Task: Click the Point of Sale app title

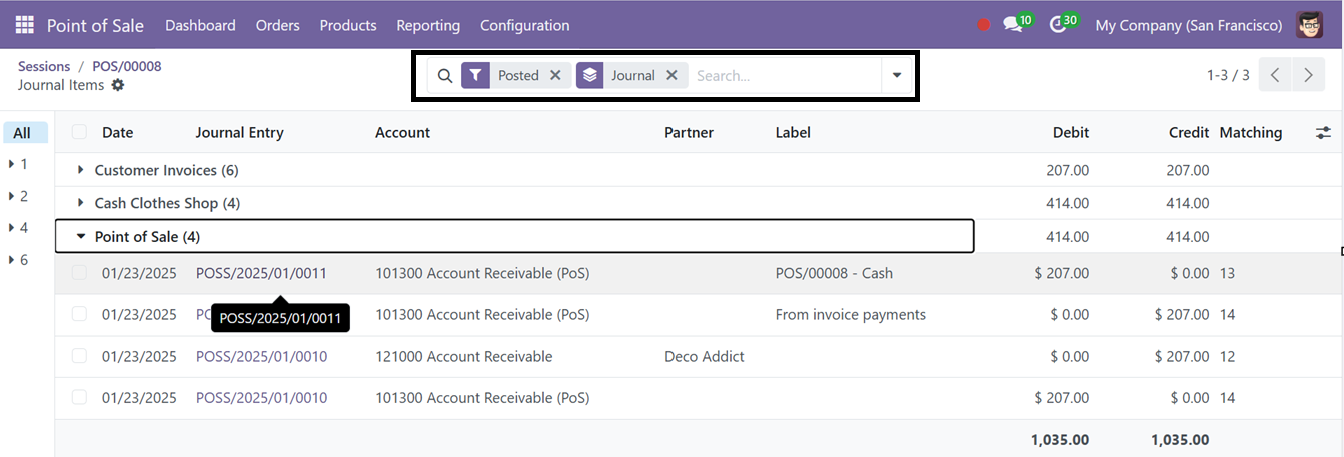Action: [x=95, y=25]
